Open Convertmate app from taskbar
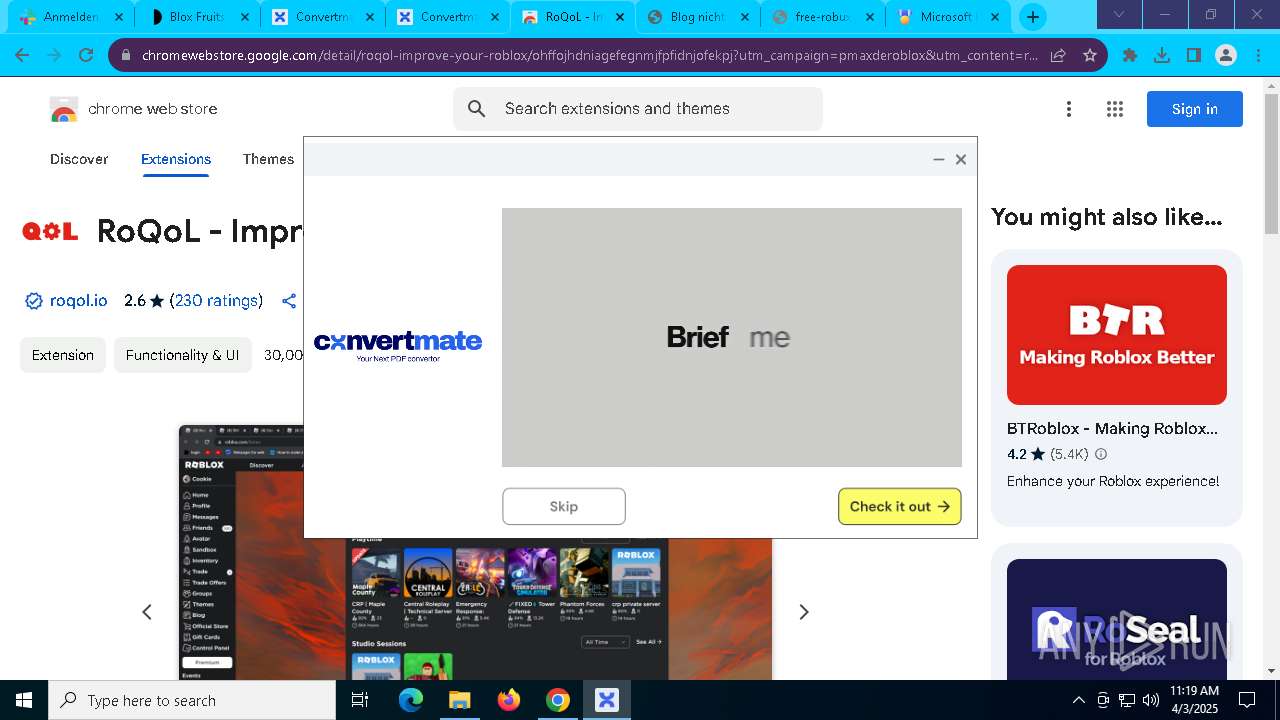Image resolution: width=1280 pixels, height=720 pixels. tap(607, 700)
